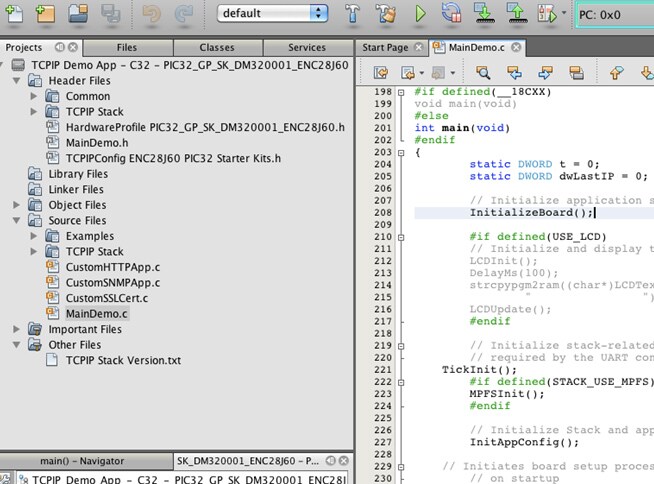The image size is (654, 484).
Task: Select the CustomSNMPApp.c file
Action: (113, 282)
